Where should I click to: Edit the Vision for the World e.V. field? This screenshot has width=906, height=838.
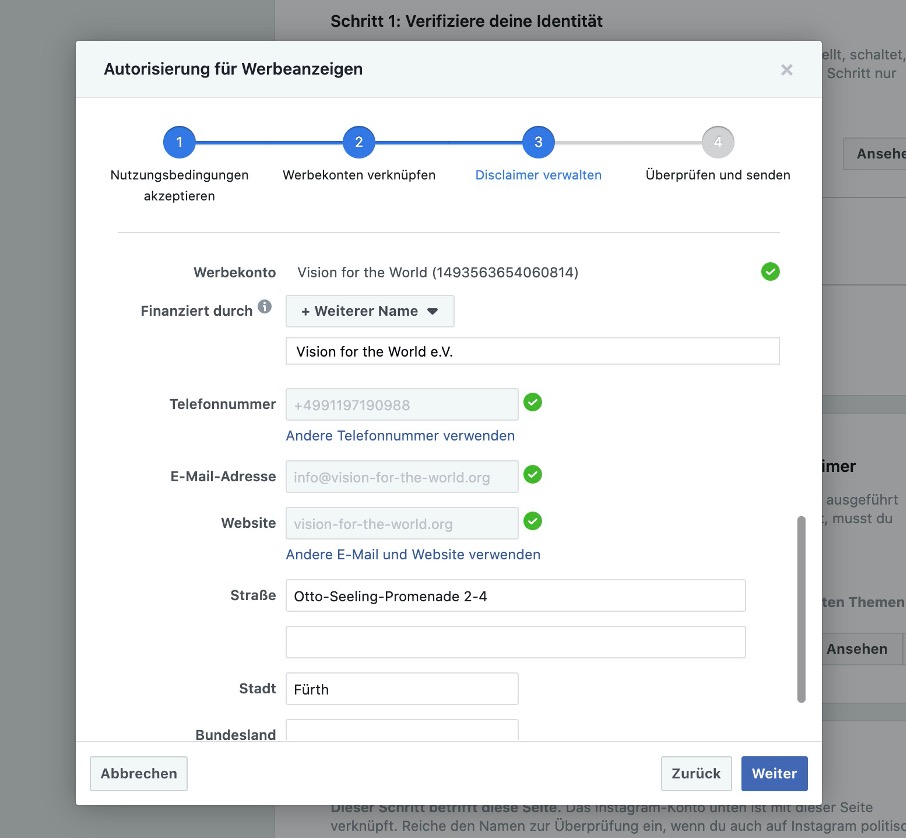pos(533,351)
